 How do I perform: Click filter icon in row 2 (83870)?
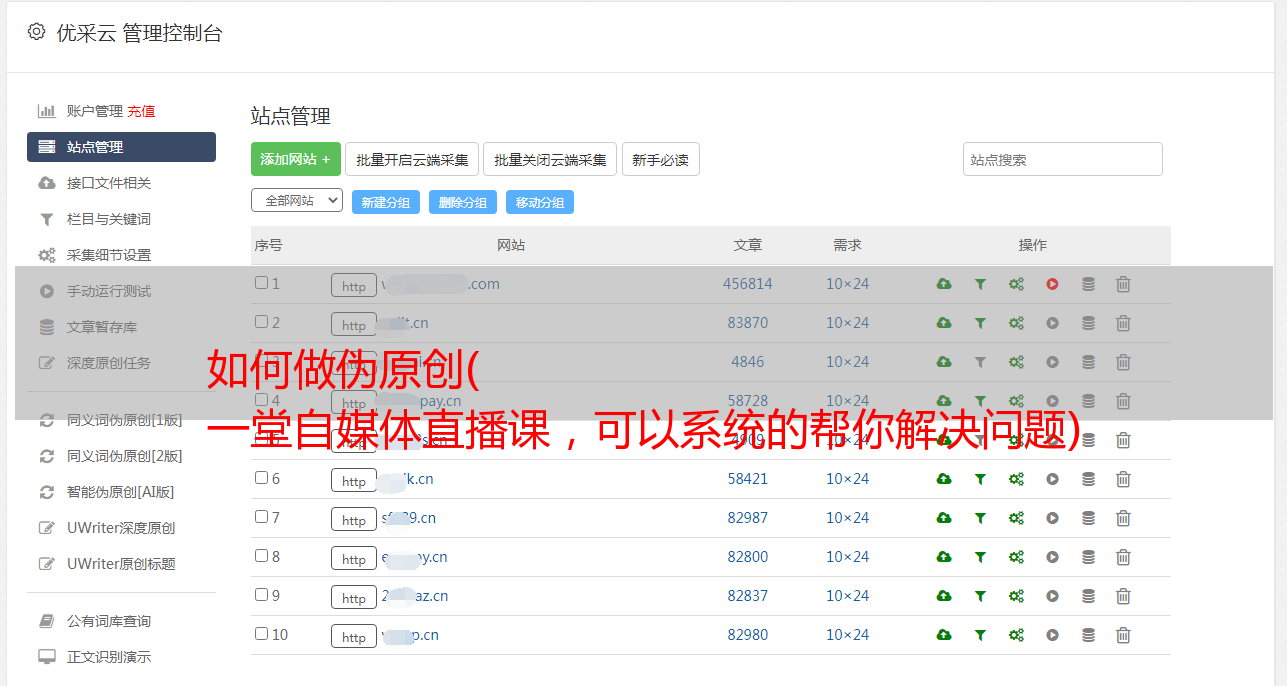pyautogui.click(x=980, y=323)
